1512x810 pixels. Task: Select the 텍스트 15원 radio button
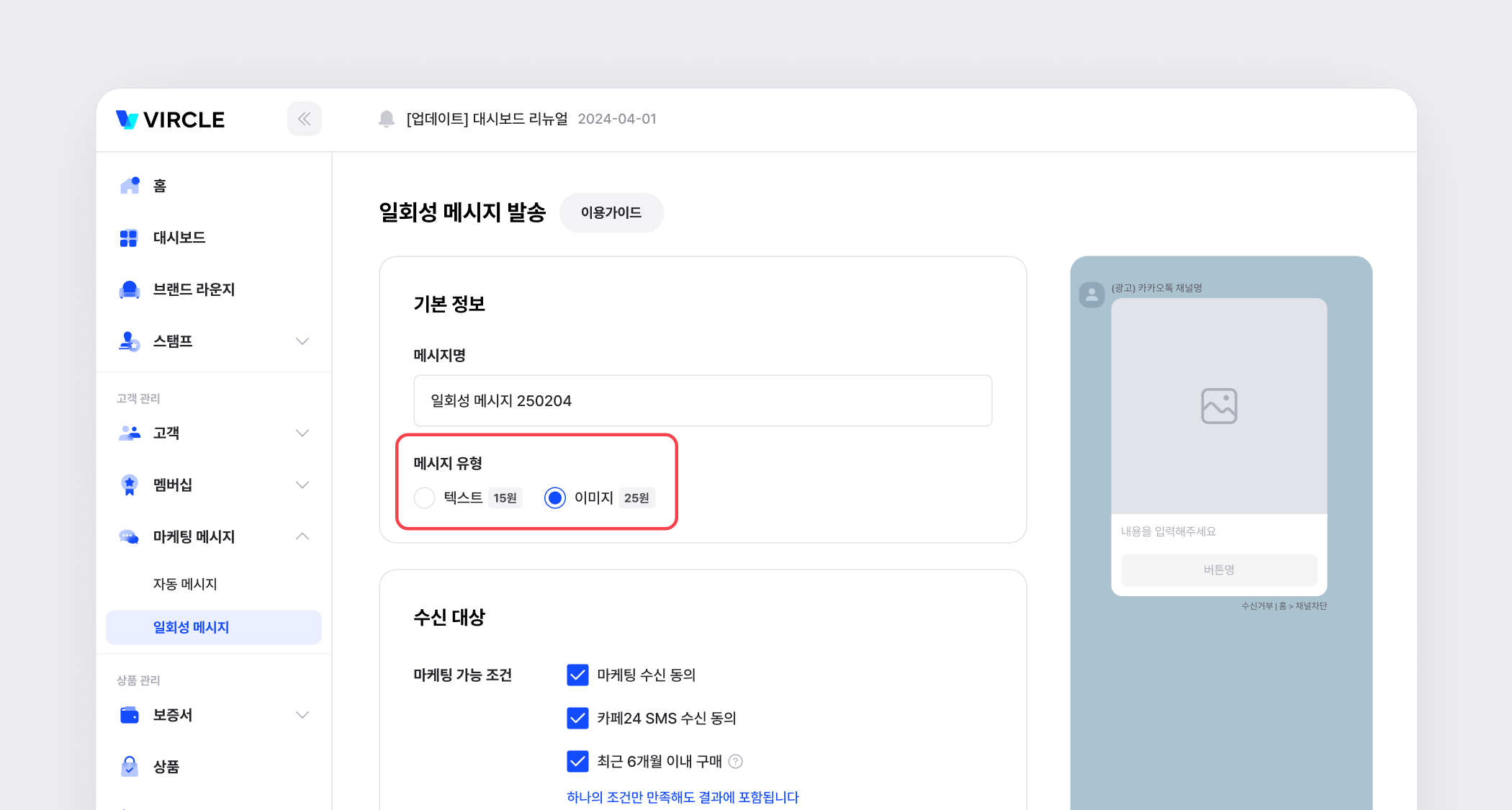(425, 498)
